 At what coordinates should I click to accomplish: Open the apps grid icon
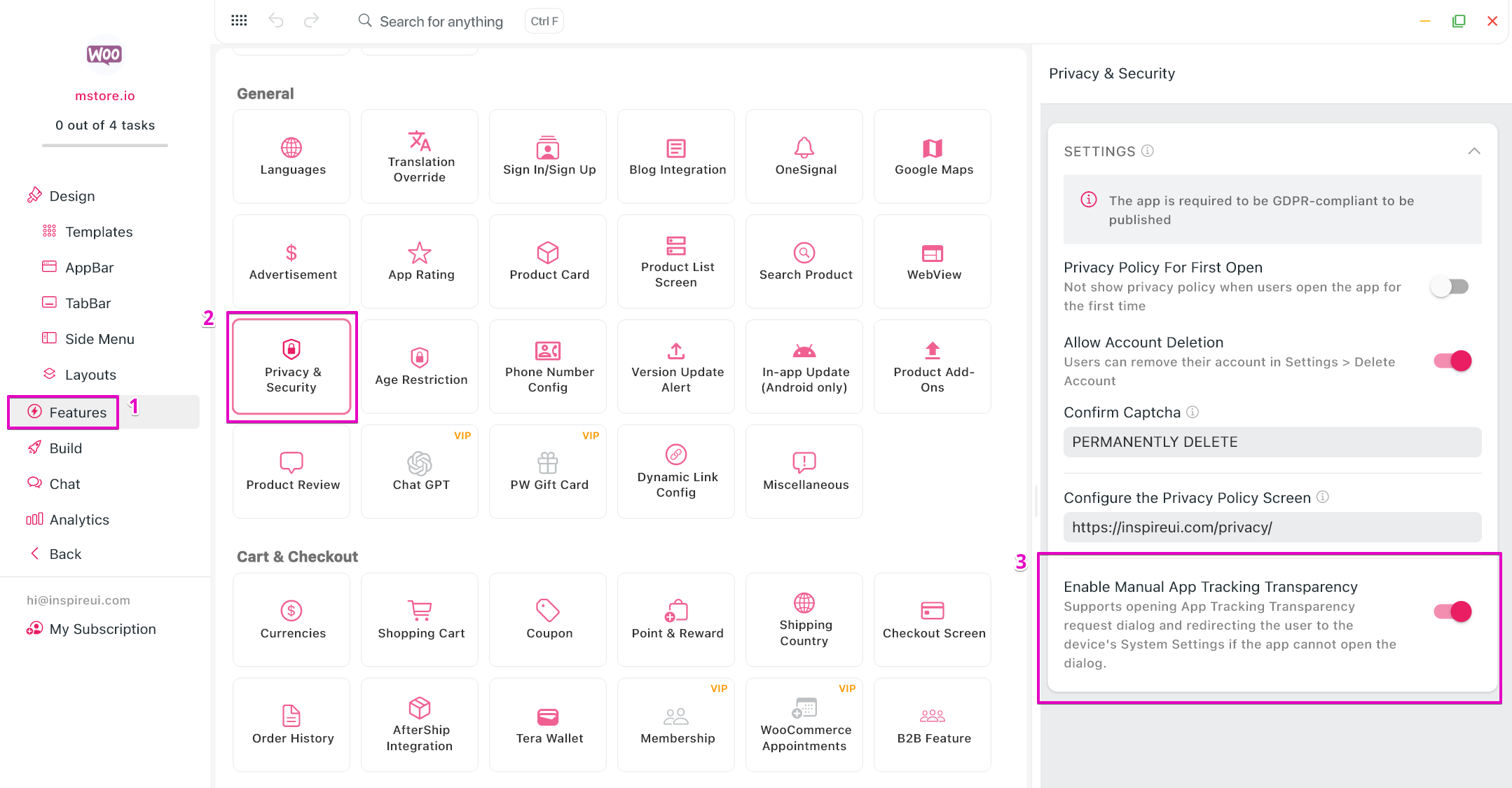(x=239, y=21)
